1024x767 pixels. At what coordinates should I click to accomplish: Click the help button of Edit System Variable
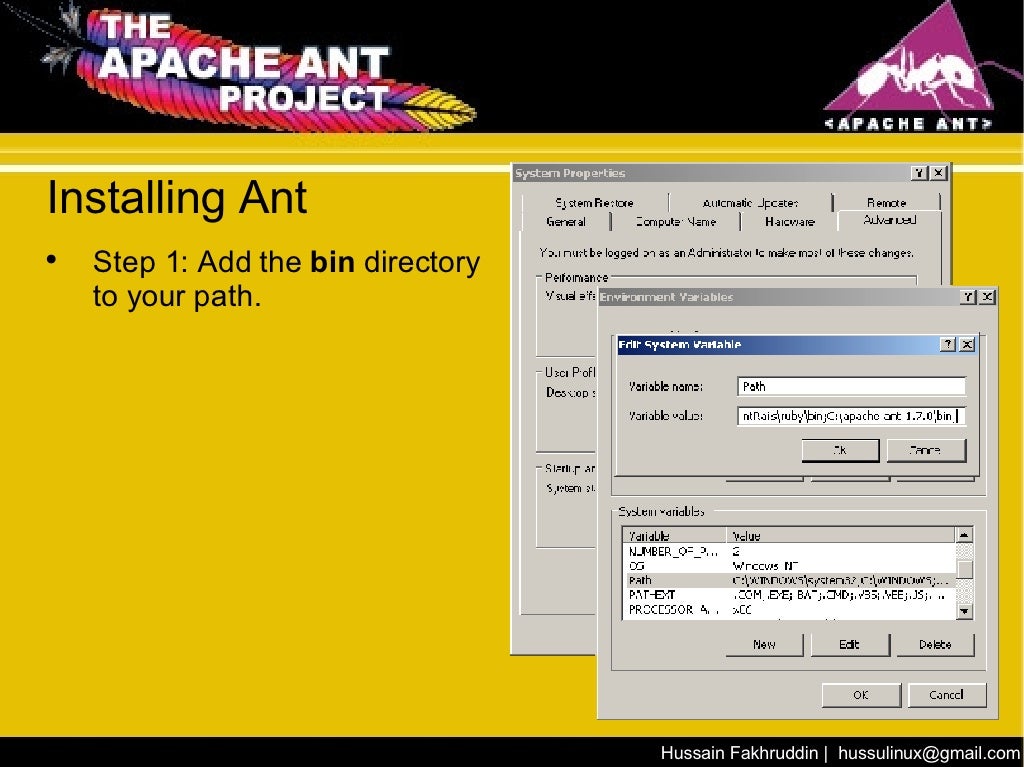coord(948,344)
